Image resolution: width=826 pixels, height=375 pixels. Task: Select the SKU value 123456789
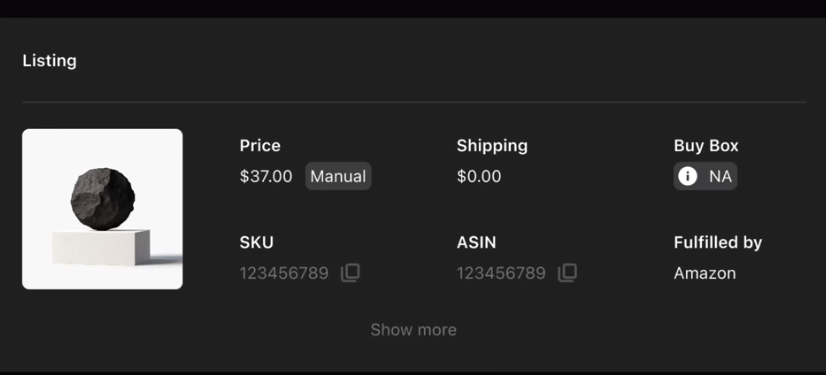(284, 273)
